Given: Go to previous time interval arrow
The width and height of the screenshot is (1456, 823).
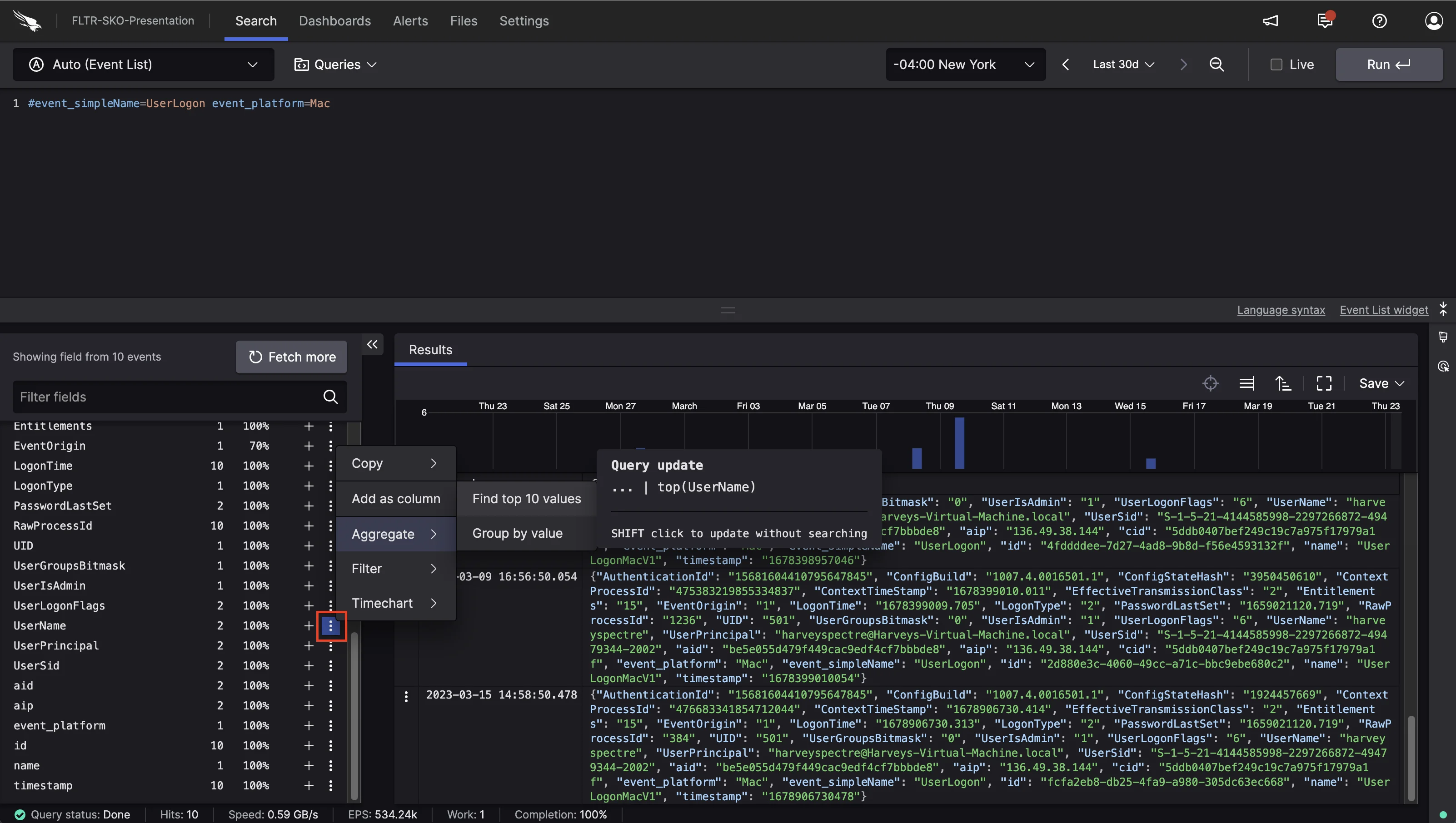Looking at the screenshot, I should click(1065, 64).
